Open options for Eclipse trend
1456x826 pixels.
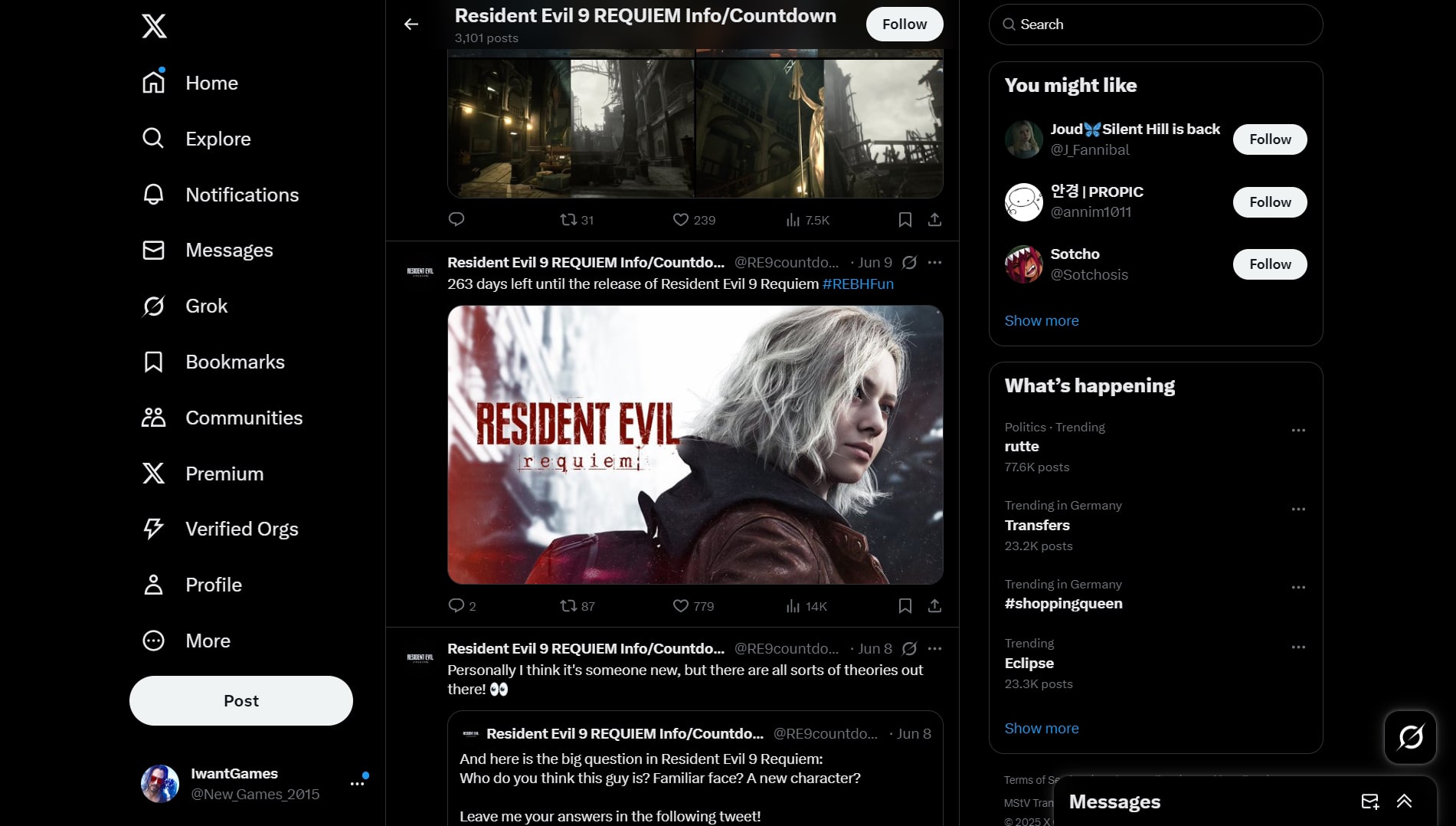pyautogui.click(x=1298, y=647)
